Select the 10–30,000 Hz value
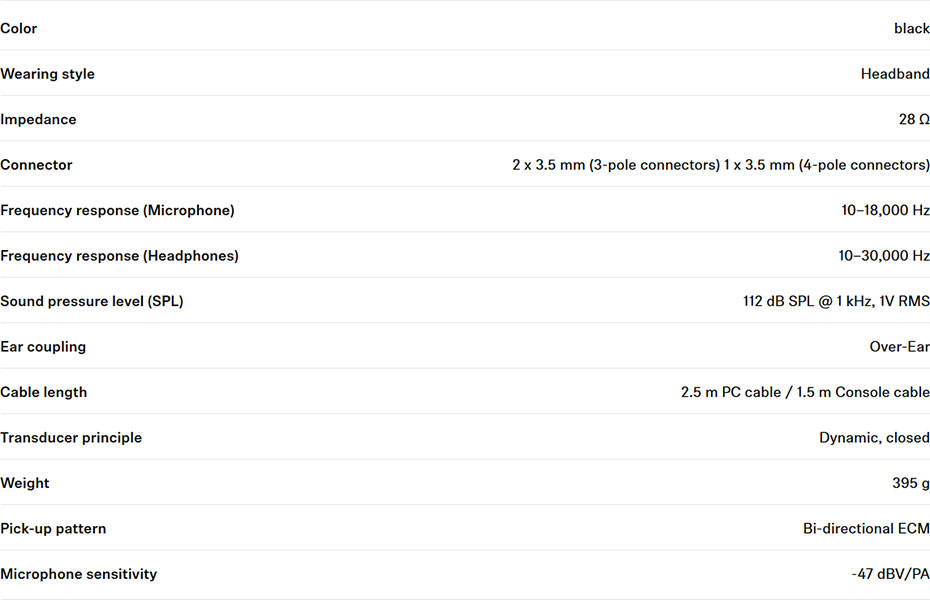Viewport: 930px width, 600px height. [x=884, y=256]
